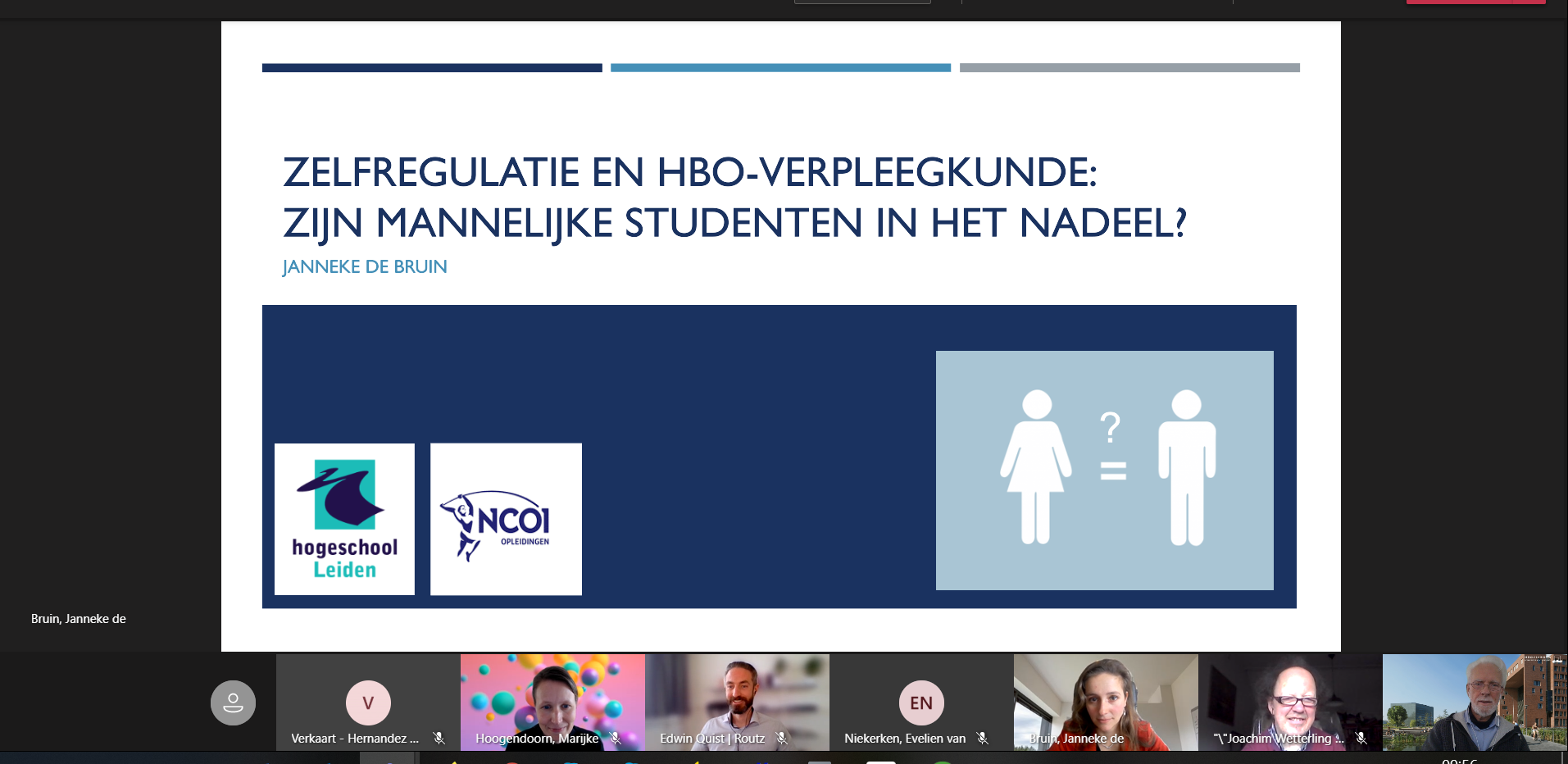
Task: Click the line 'ZIJN MANNELIJKE STUDENTEN IN HET NADEEL?'
Action: (x=734, y=224)
